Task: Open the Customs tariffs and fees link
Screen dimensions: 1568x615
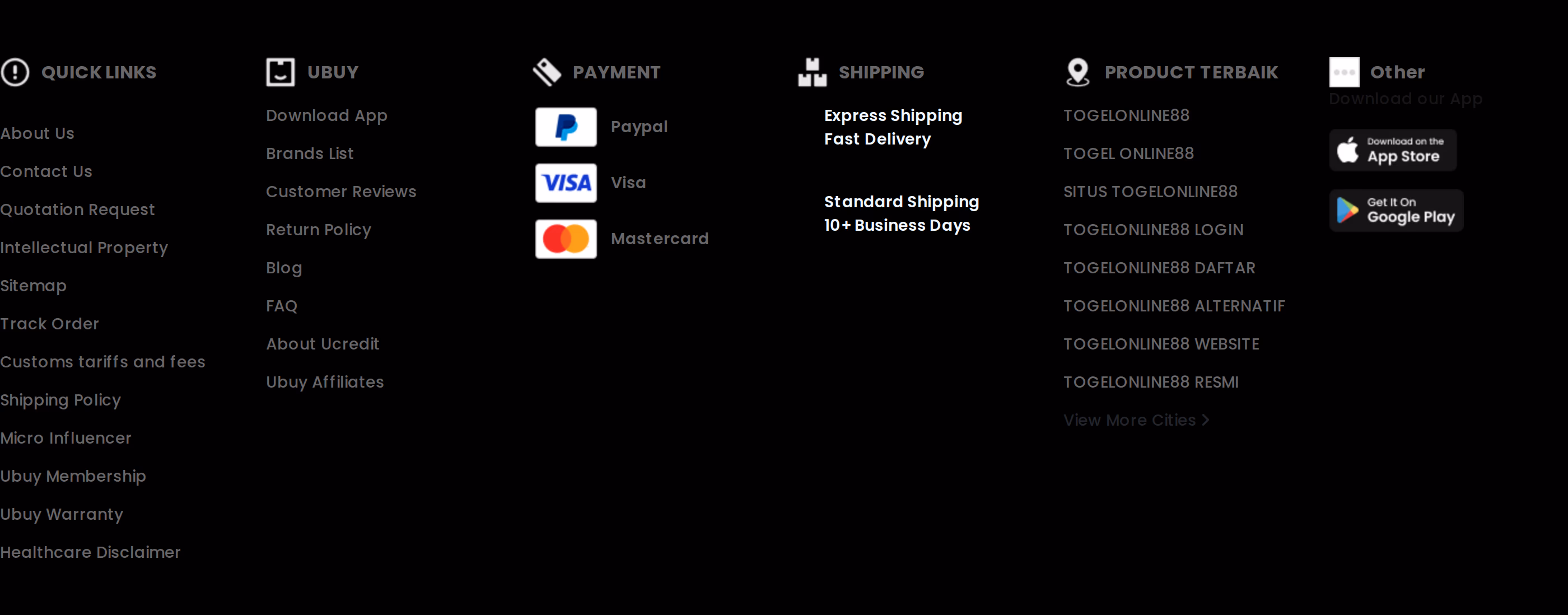Action: point(102,362)
